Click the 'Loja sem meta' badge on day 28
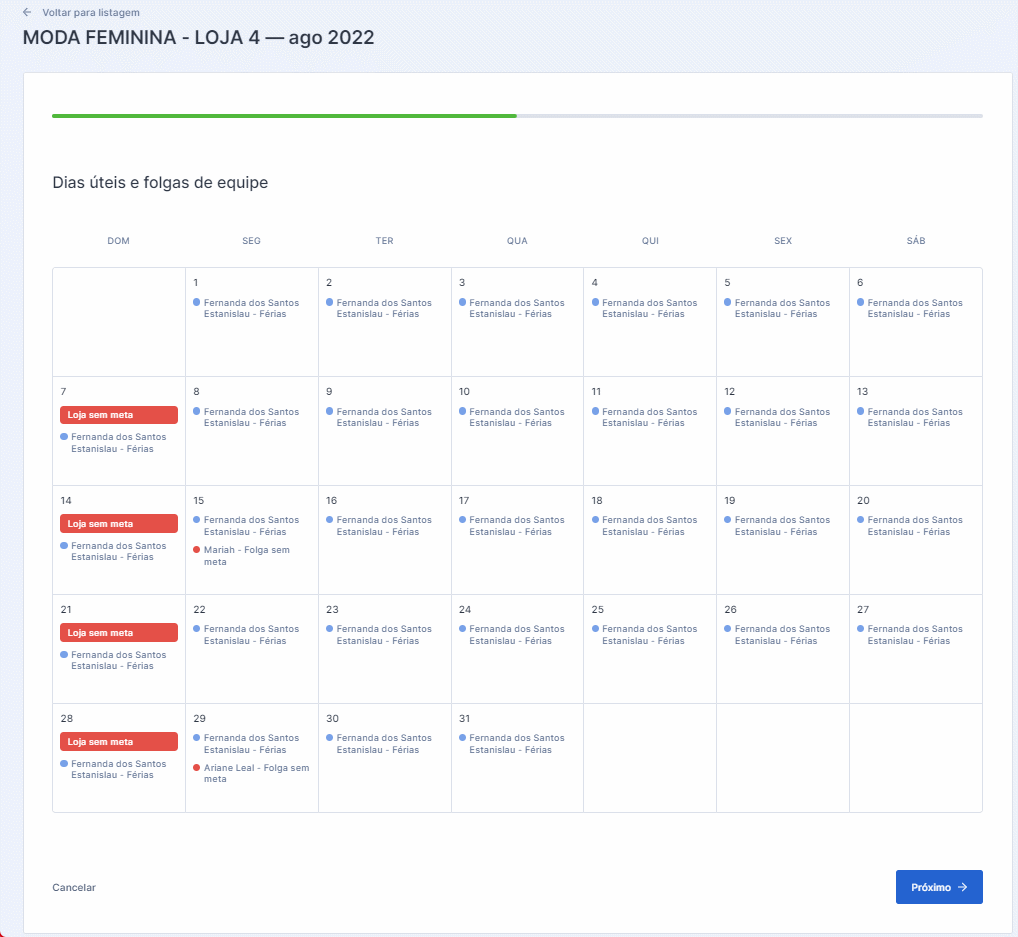1018x937 pixels. tap(119, 742)
